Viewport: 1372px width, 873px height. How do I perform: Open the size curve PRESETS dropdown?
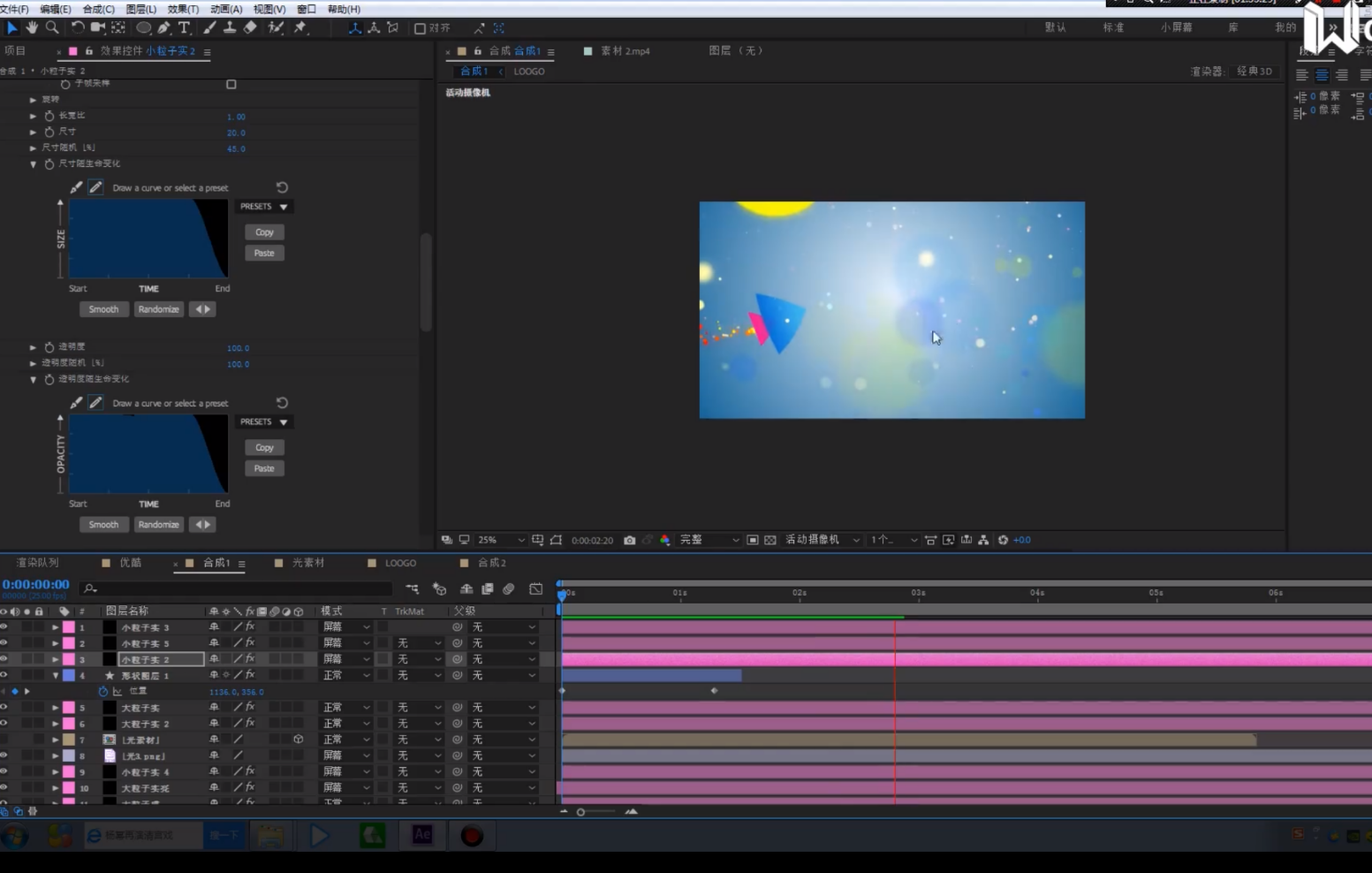(264, 207)
